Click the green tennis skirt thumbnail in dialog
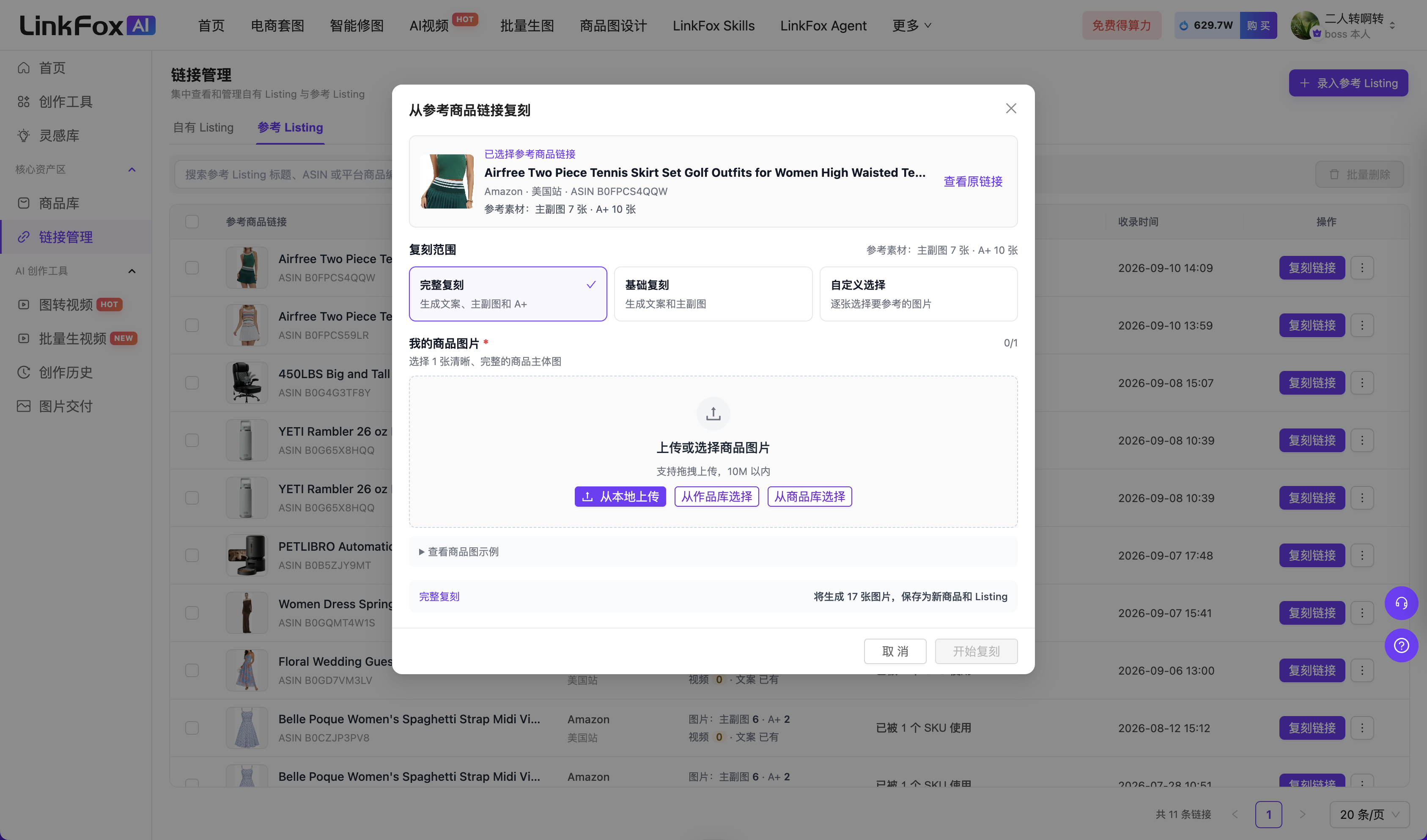The width and height of the screenshot is (1427, 840). pos(447,182)
